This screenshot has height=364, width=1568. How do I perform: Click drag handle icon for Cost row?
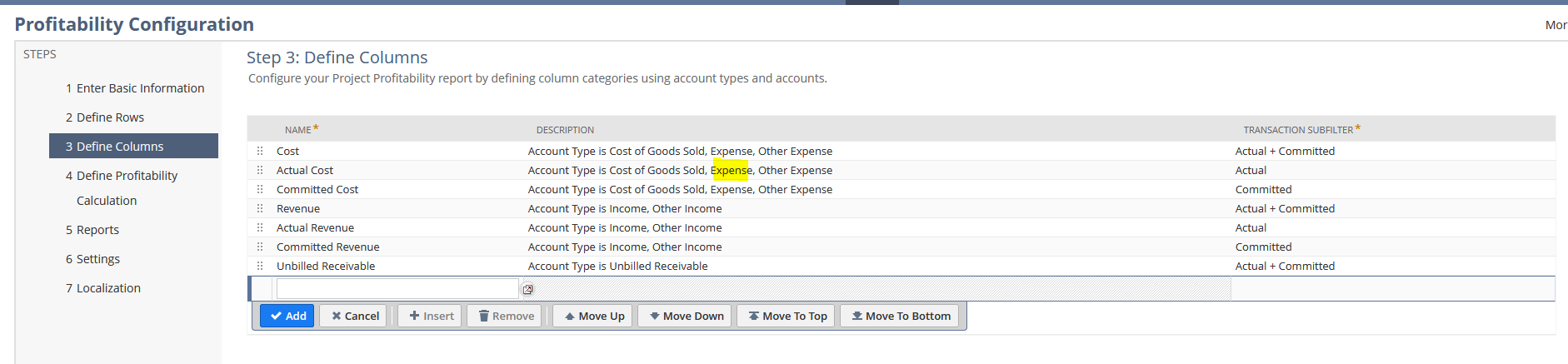pyautogui.click(x=260, y=151)
